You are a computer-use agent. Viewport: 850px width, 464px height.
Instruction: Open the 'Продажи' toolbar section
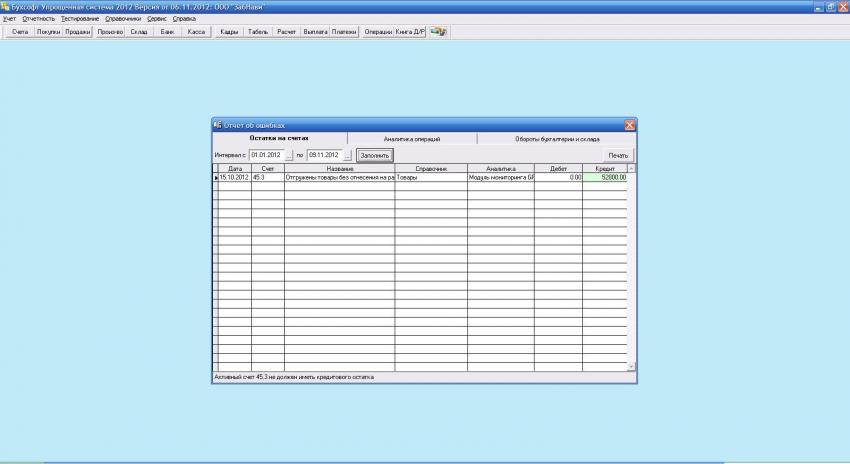[78, 32]
